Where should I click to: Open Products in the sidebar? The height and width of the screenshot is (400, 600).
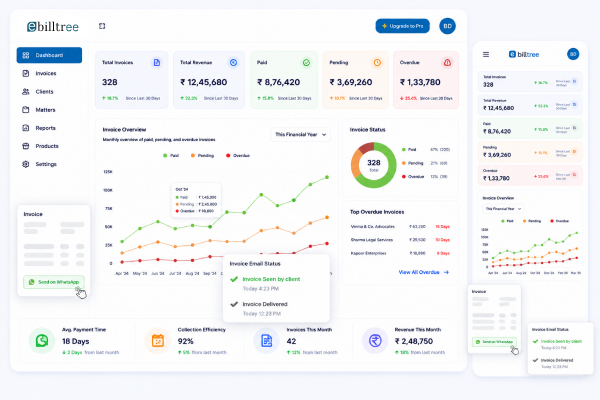(47, 146)
